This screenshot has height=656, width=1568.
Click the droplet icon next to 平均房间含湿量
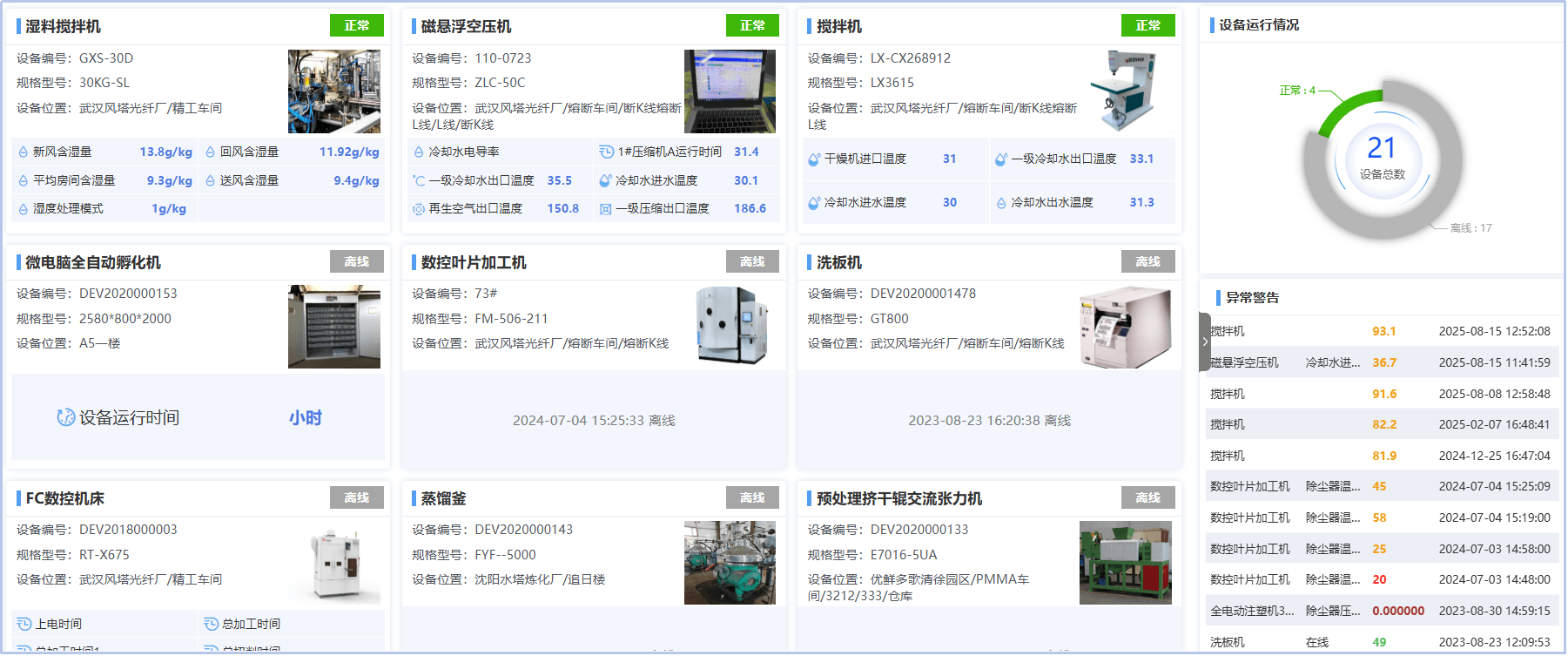click(x=23, y=181)
